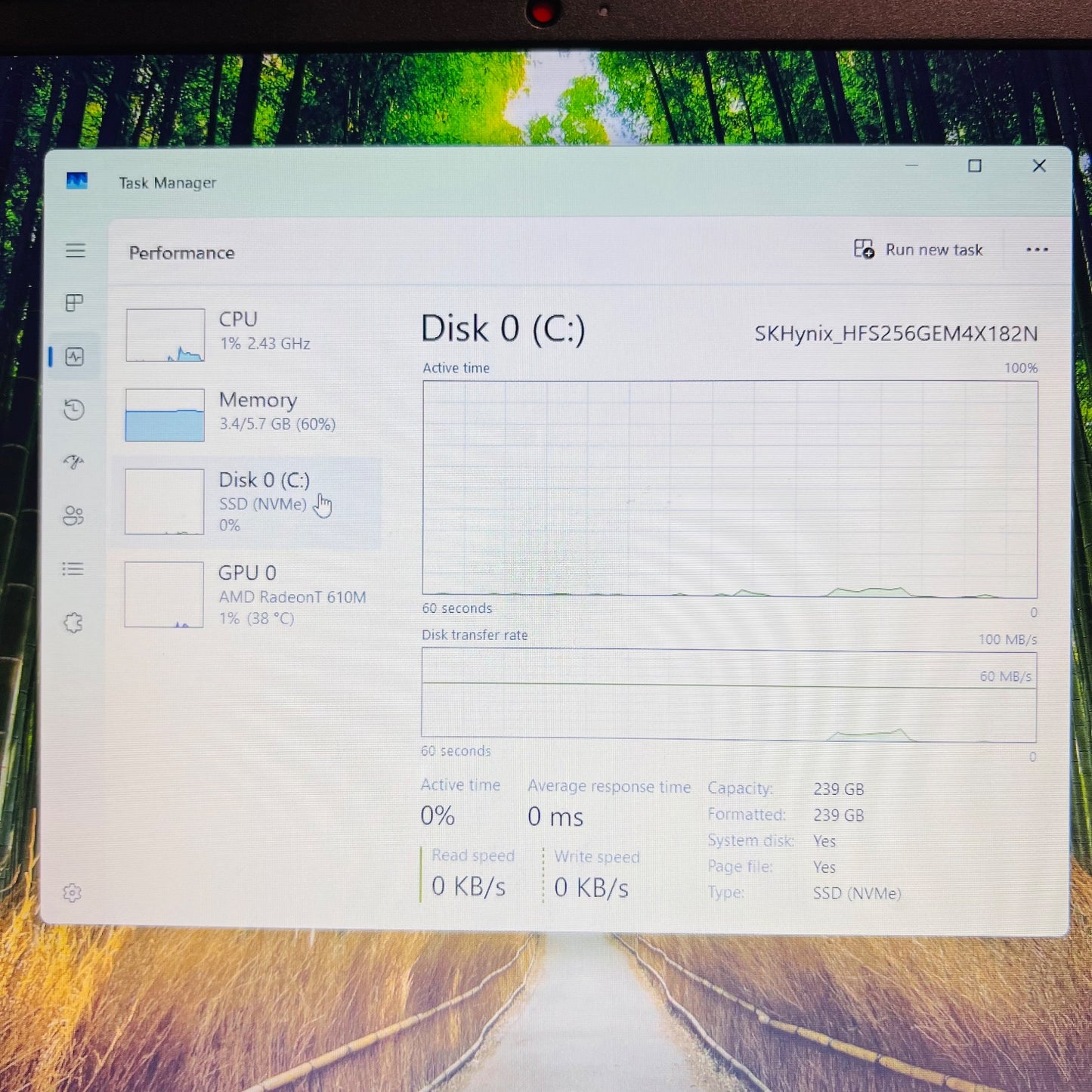Open the Startup apps page icon
Screen dimensions: 1092x1092
[73, 462]
